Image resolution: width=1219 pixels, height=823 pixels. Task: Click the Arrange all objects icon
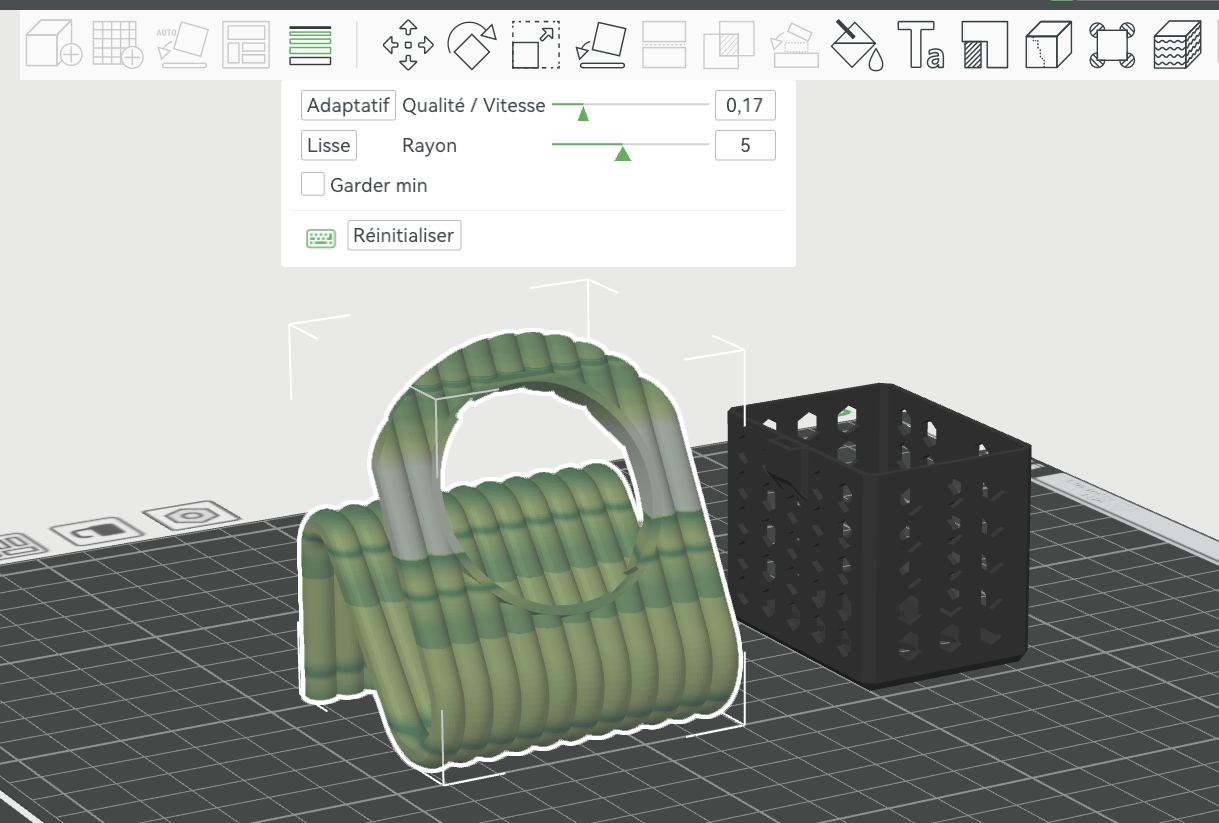[246, 45]
